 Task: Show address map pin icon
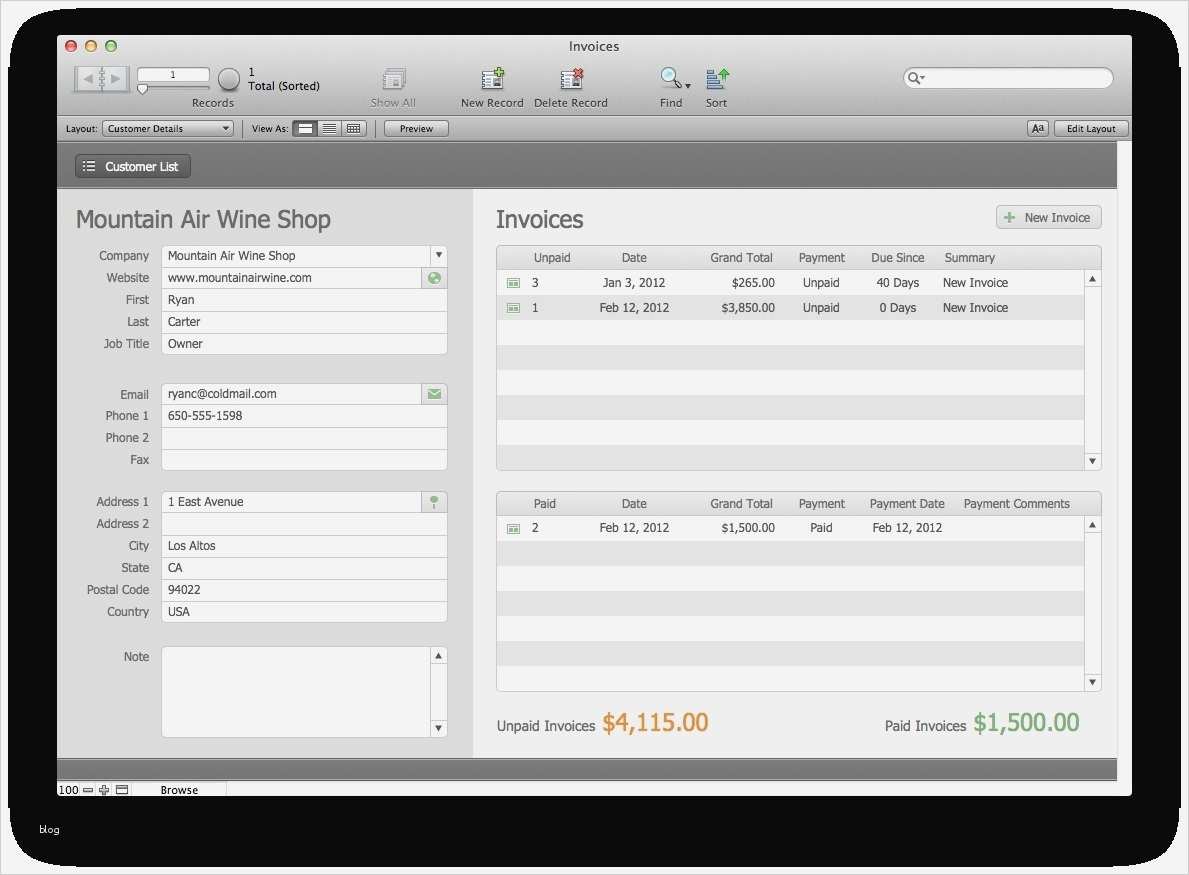(x=435, y=502)
